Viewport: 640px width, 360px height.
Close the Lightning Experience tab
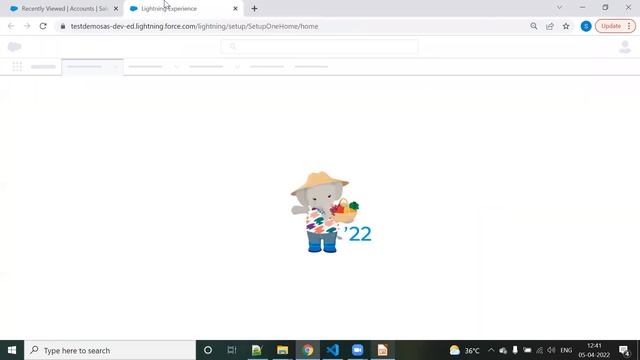(x=235, y=9)
